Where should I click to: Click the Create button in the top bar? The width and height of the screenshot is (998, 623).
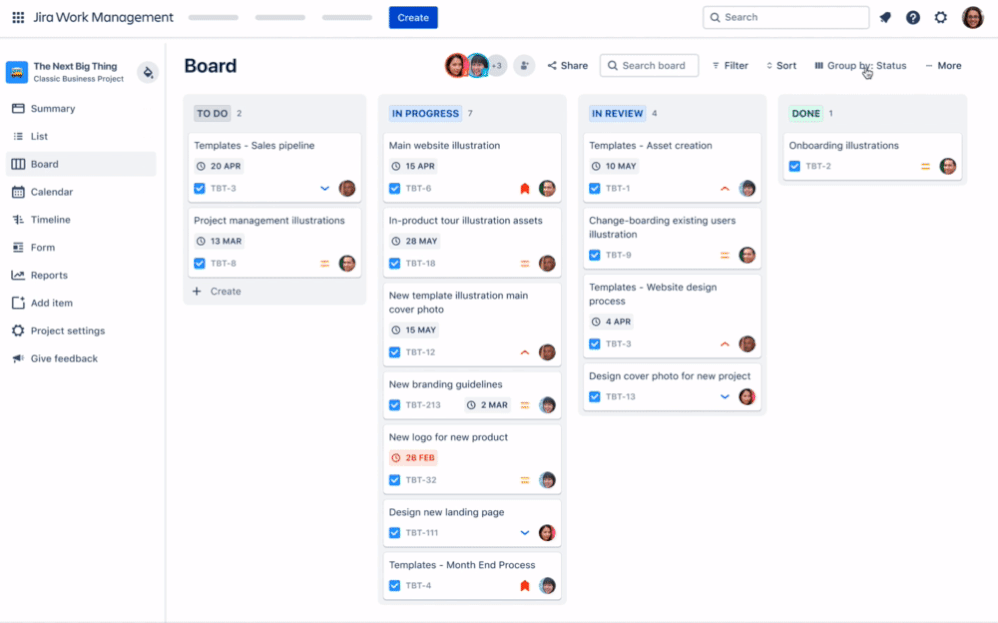(x=413, y=17)
